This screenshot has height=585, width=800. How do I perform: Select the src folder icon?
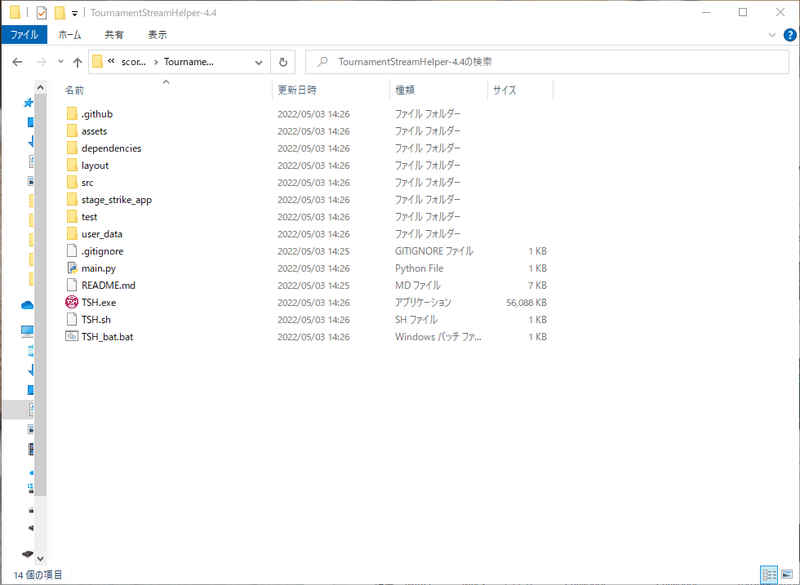[x=72, y=183]
